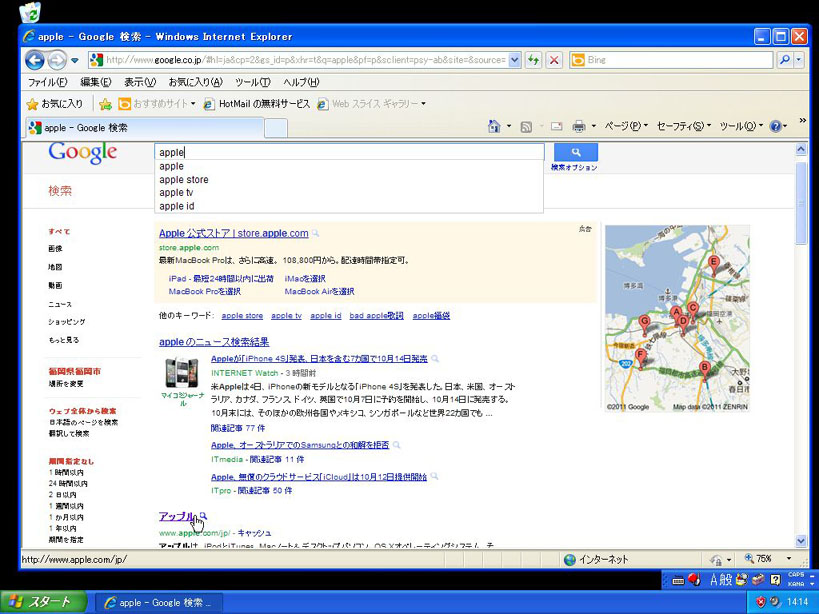Screen dimensions: 819x614
Task: Click map marker F on the map
Action: 640,358
